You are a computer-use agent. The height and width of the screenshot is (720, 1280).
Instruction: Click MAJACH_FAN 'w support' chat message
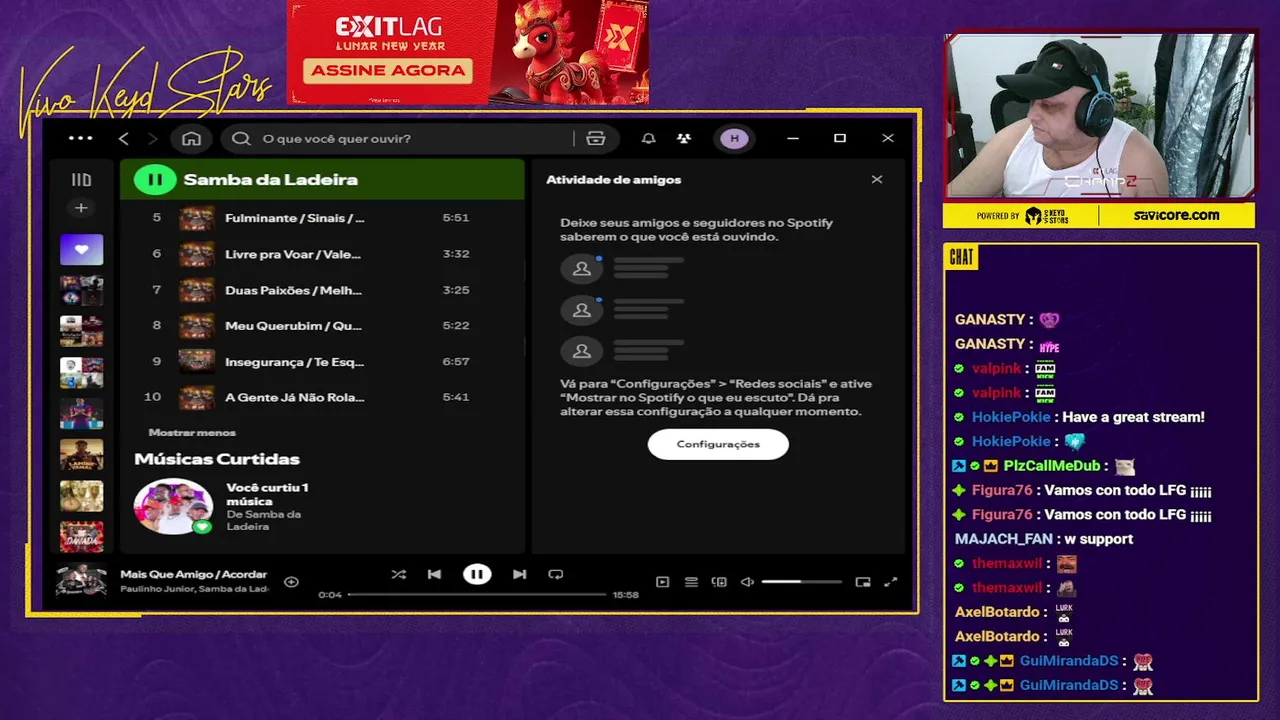click(x=1098, y=539)
